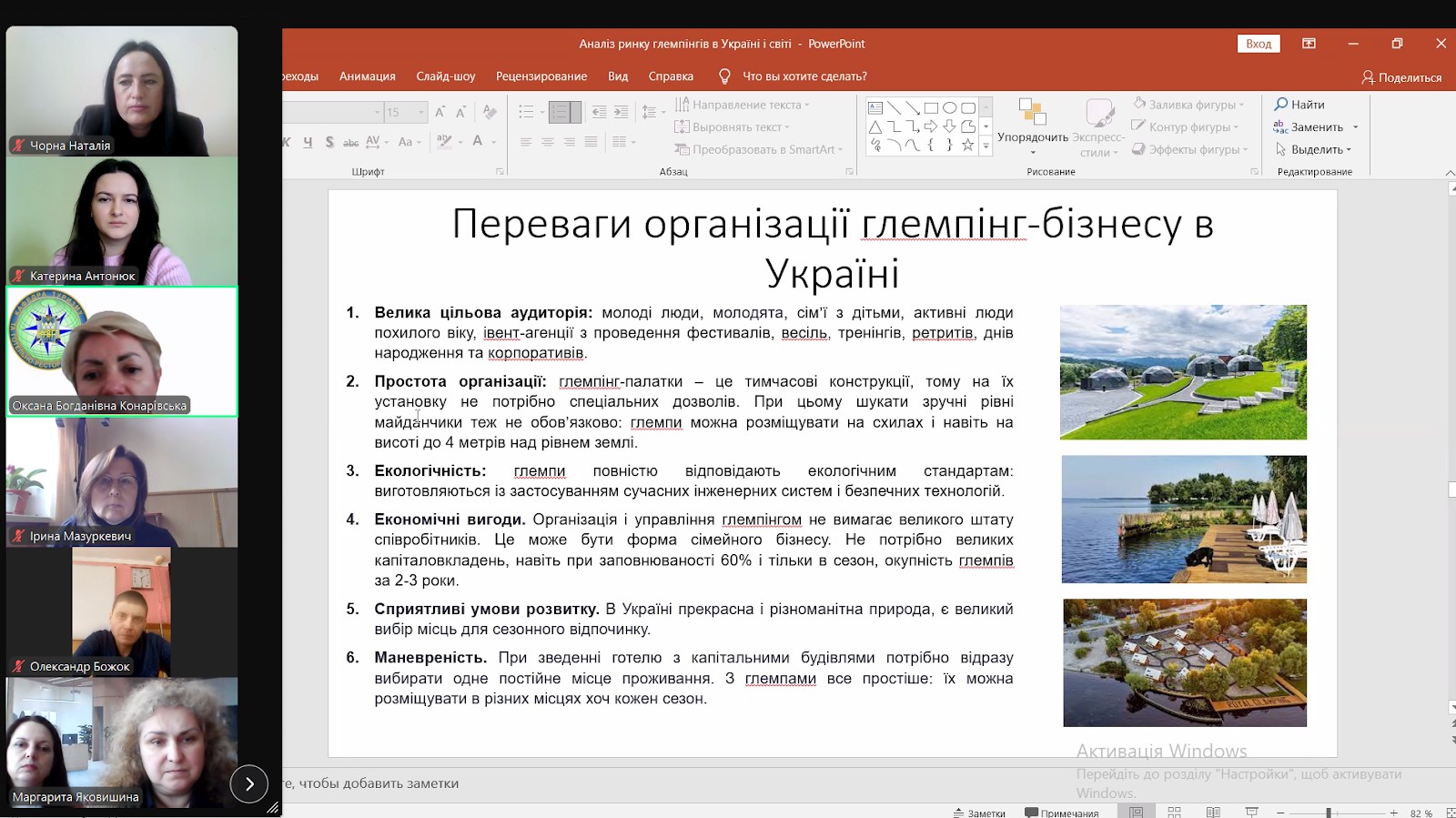This screenshot has height=818, width=1456.
Task: Click the Поделиться share button
Action: (1401, 77)
